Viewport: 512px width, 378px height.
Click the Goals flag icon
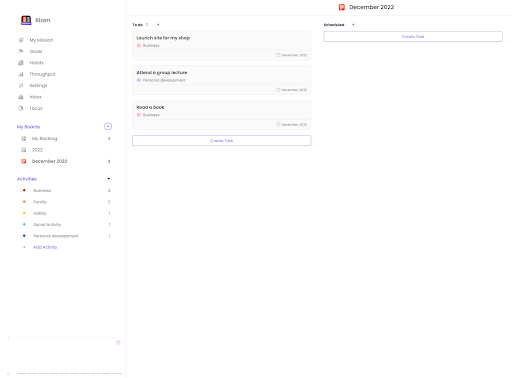click(21, 51)
